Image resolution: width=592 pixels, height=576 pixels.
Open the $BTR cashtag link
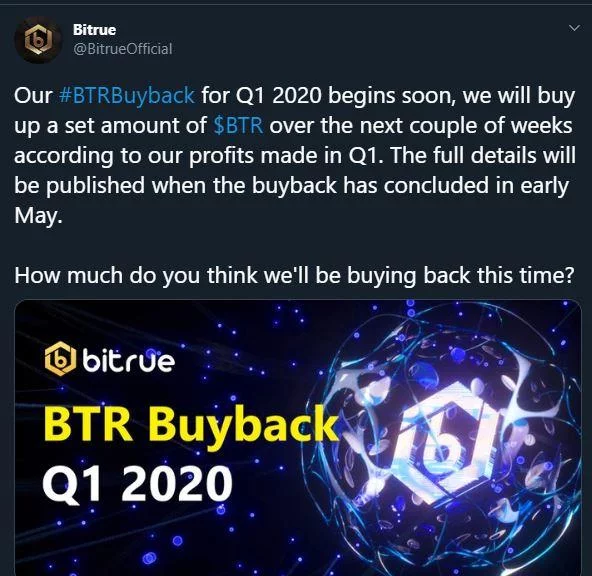238,125
